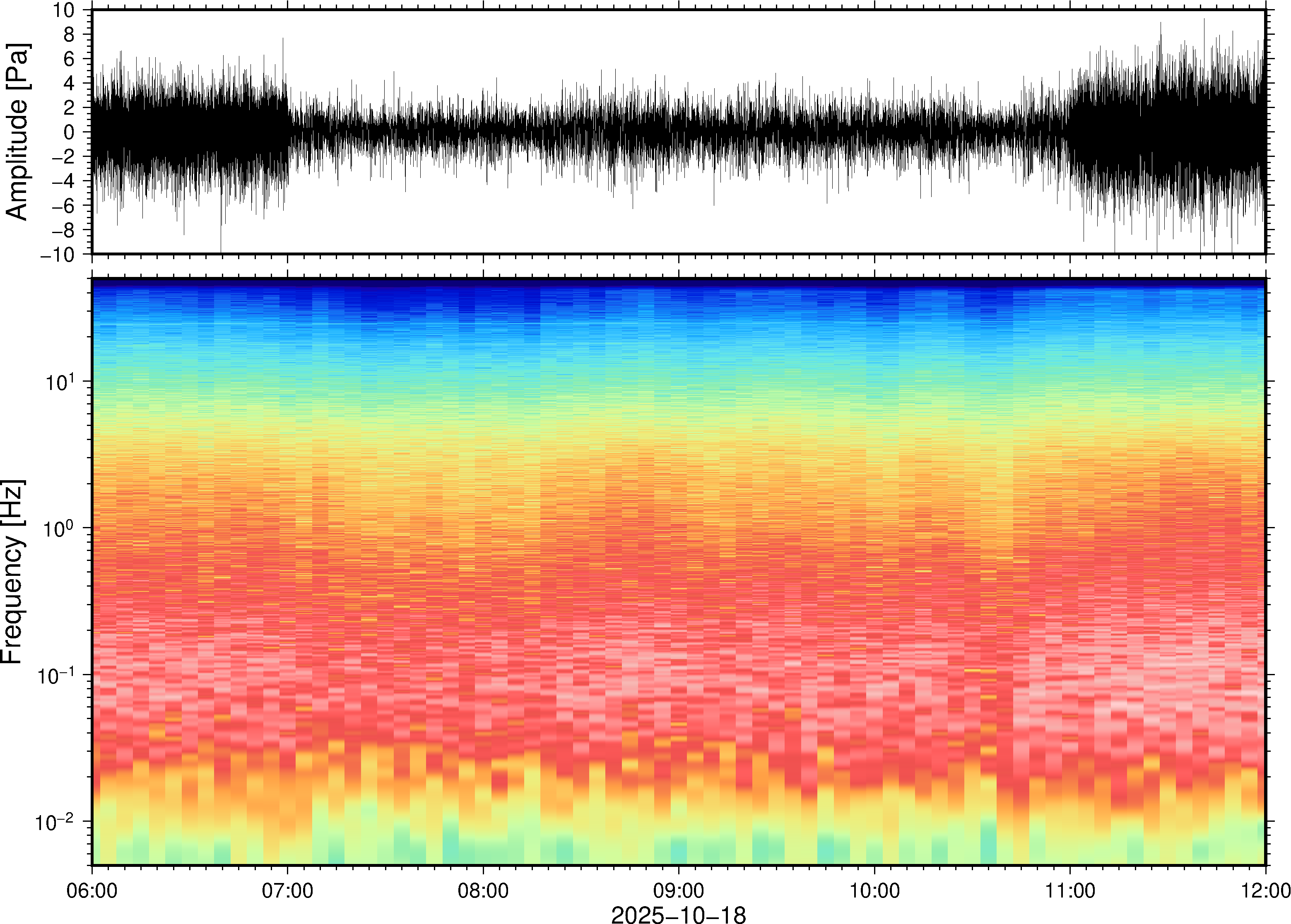Click the 10⁰ frequency tick label
The height and width of the screenshot is (924, 1291).
point(59,529)
